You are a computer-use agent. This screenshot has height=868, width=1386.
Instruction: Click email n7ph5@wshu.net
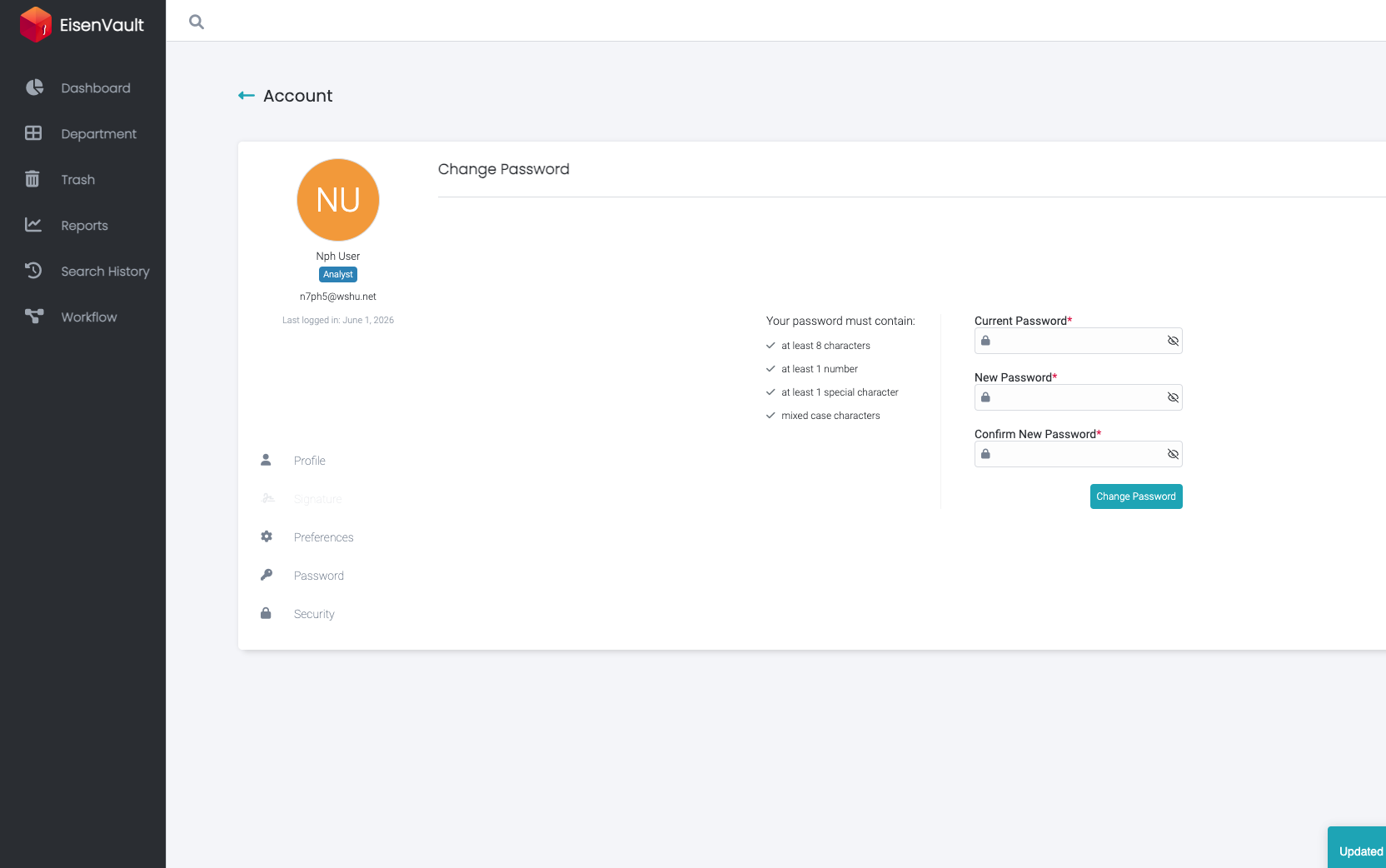point(338,297)
